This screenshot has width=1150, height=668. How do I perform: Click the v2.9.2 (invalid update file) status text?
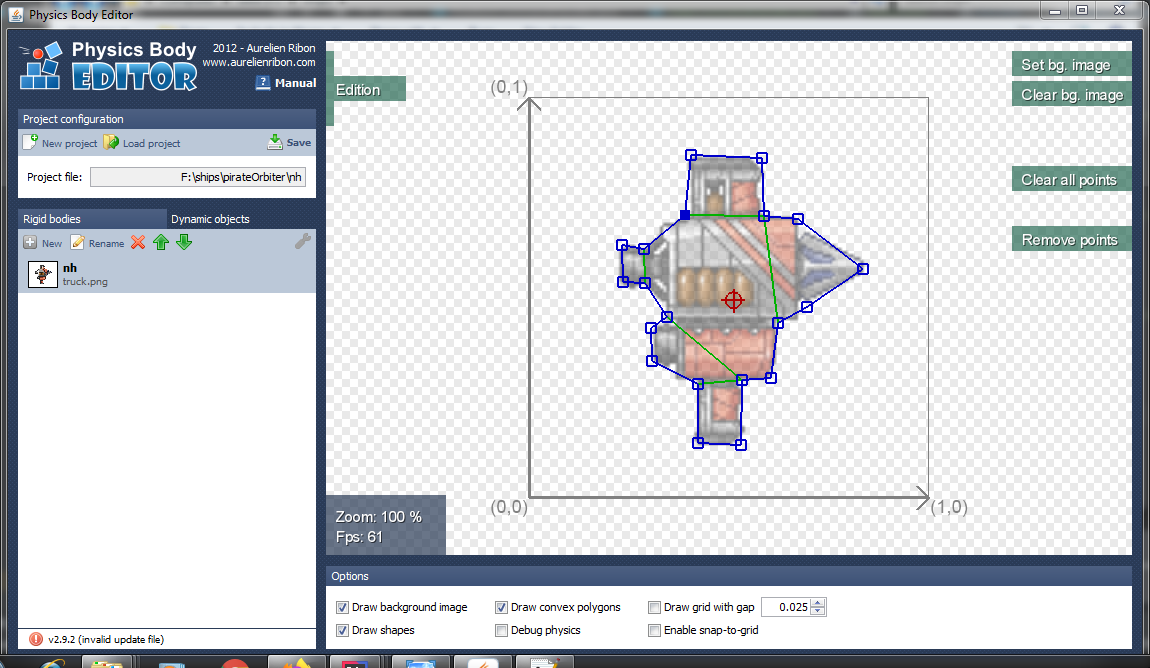point(106,639)
